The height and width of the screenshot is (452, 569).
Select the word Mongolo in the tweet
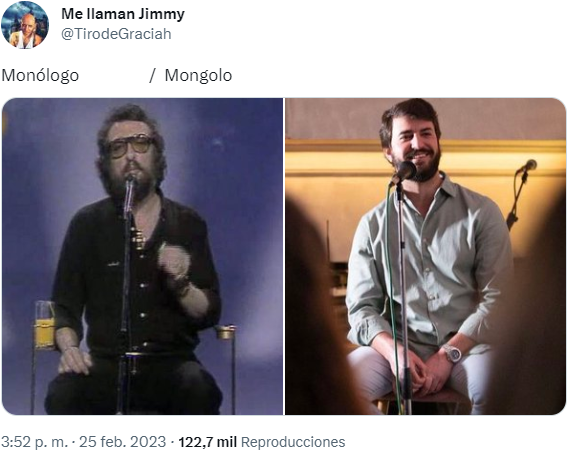(198, 75)
